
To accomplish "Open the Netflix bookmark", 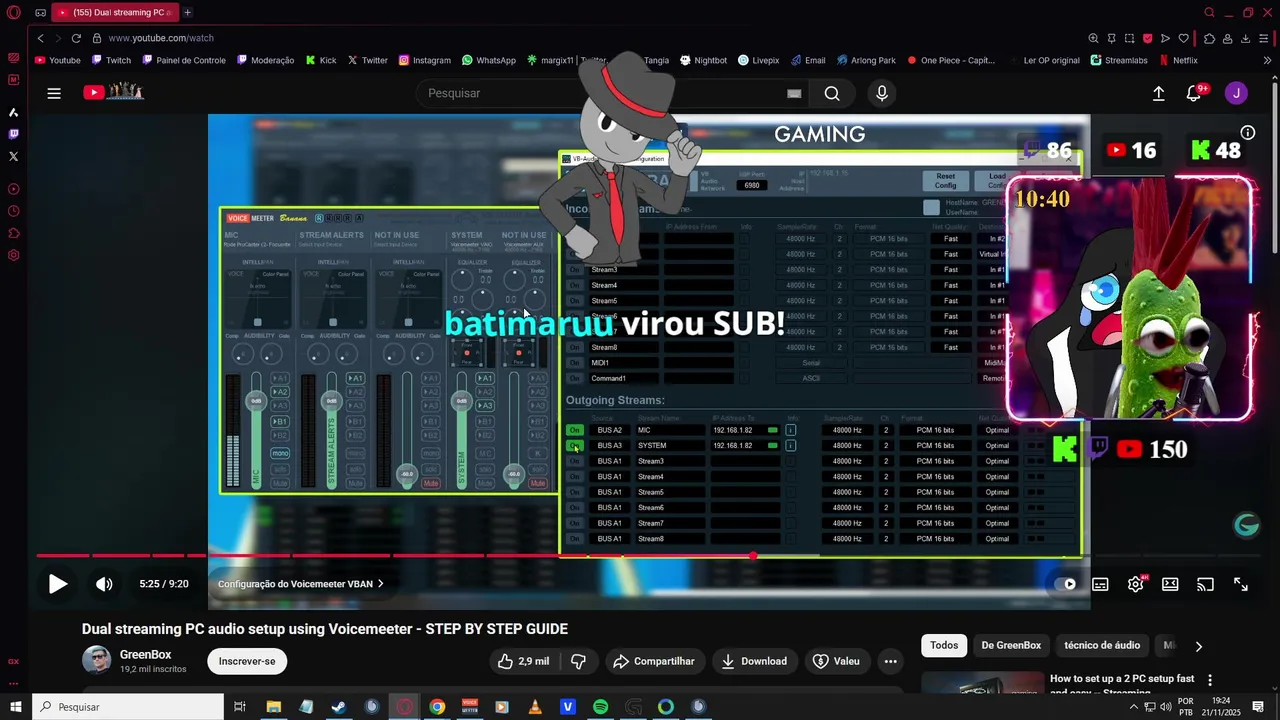I will (1178, 60).
